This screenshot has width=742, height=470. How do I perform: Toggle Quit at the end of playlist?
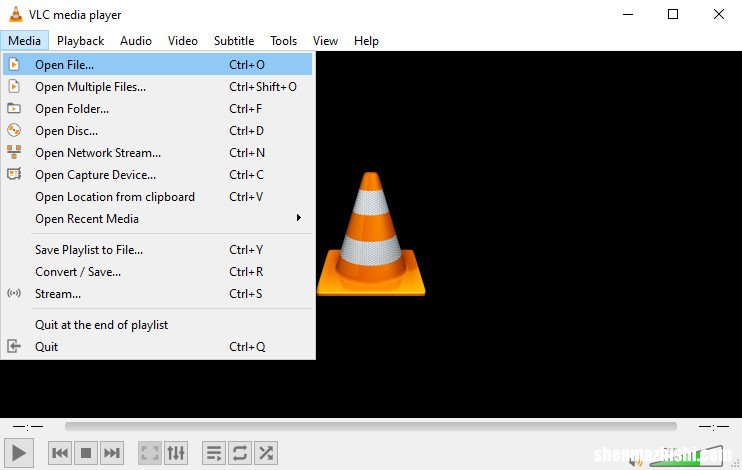(x=158, y=325)
